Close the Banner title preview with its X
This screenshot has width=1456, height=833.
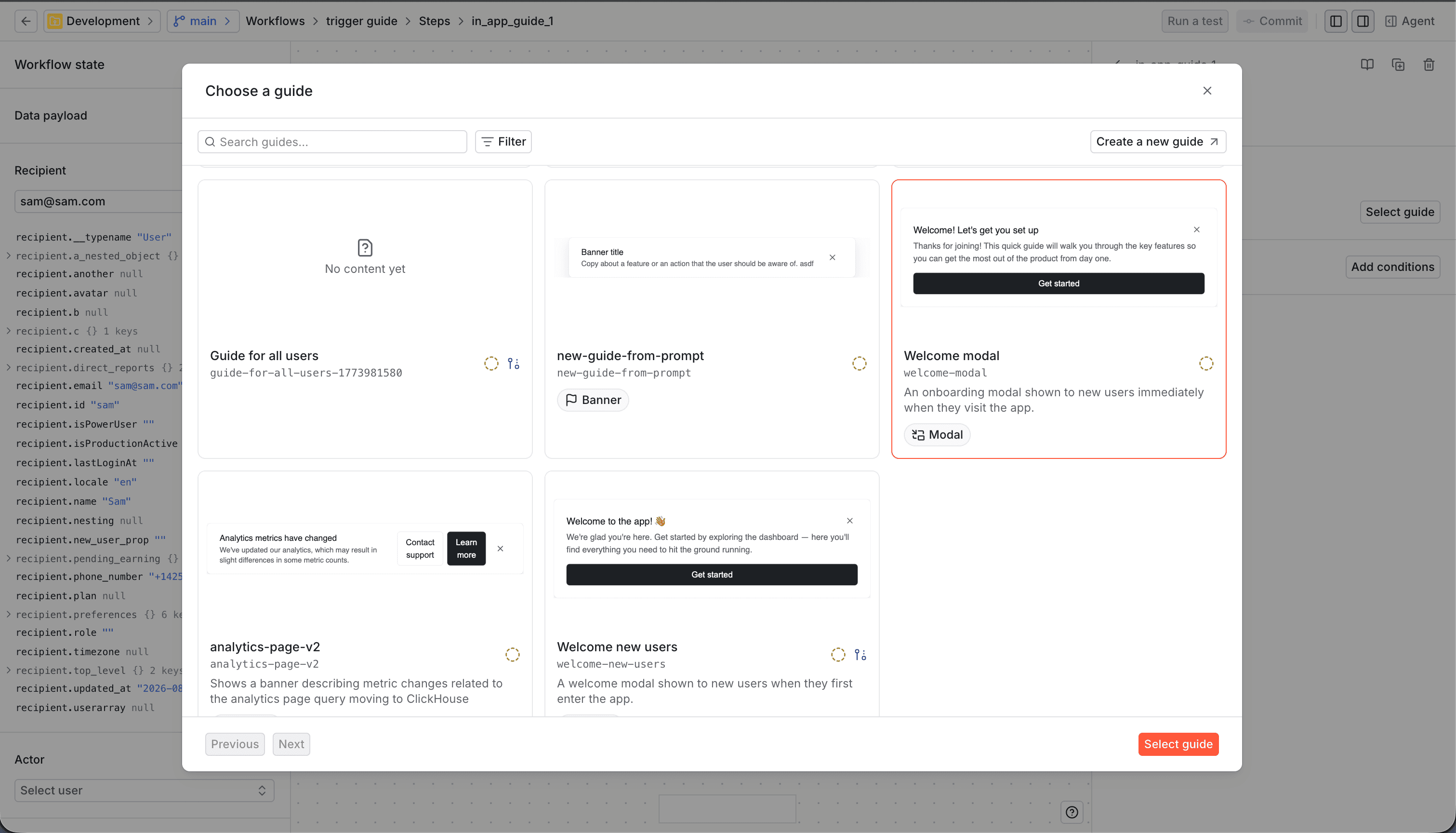pos(833,257)
